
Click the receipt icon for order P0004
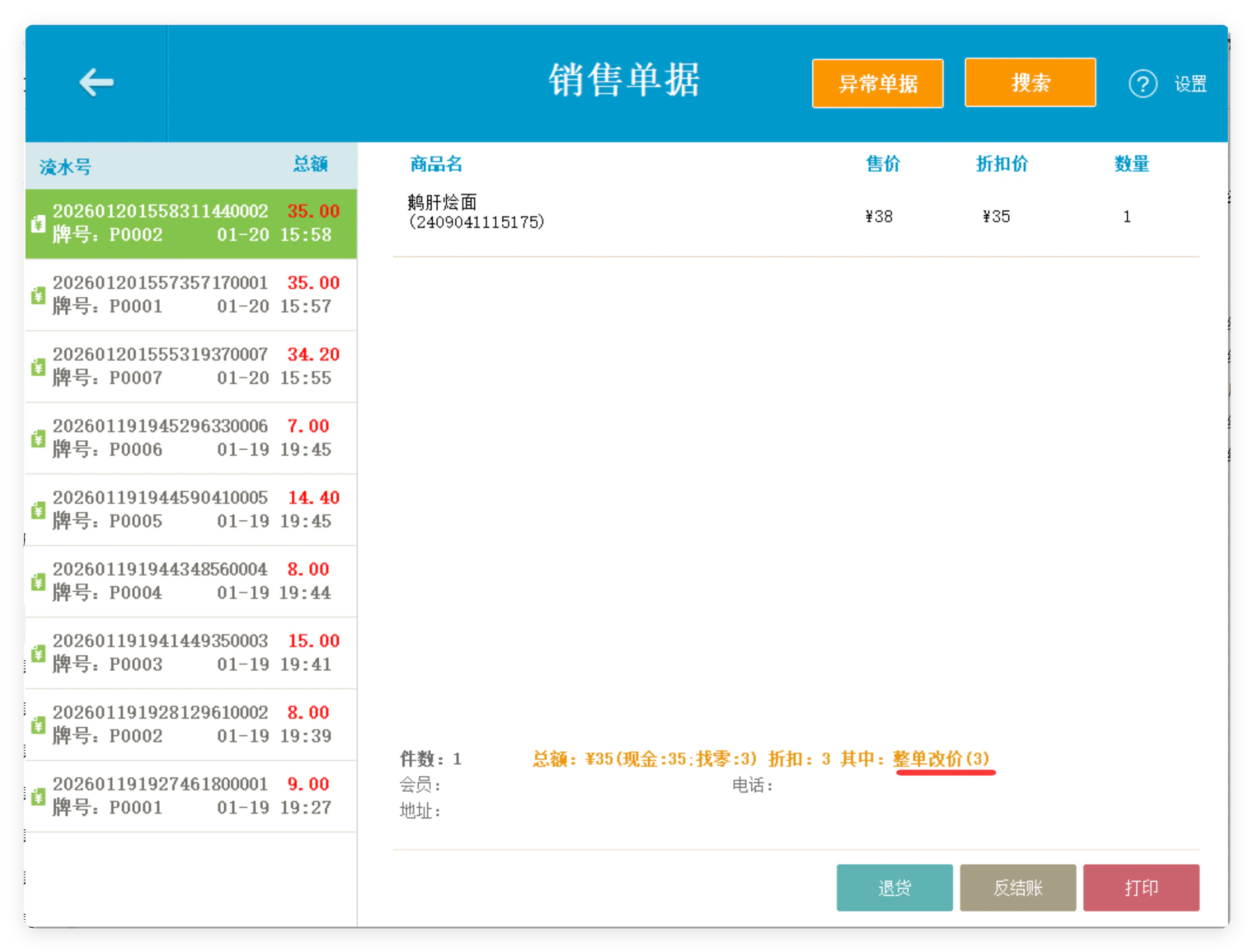click(x=38, y=582)
